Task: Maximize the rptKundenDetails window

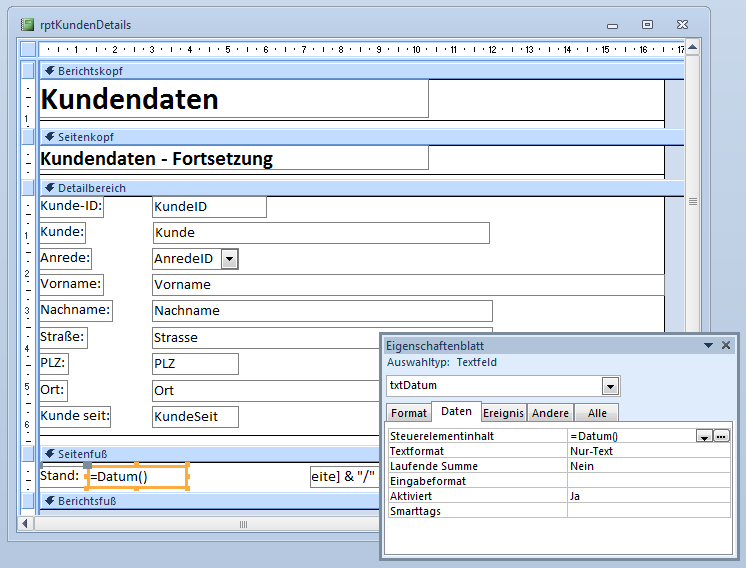Action: (648, 25)
